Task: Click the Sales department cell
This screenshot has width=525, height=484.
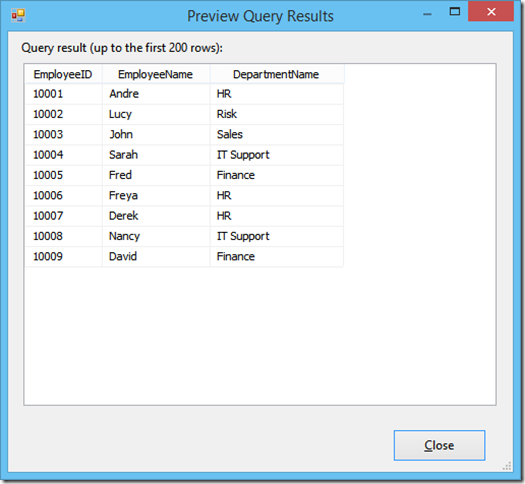Action: click(277, 135)
